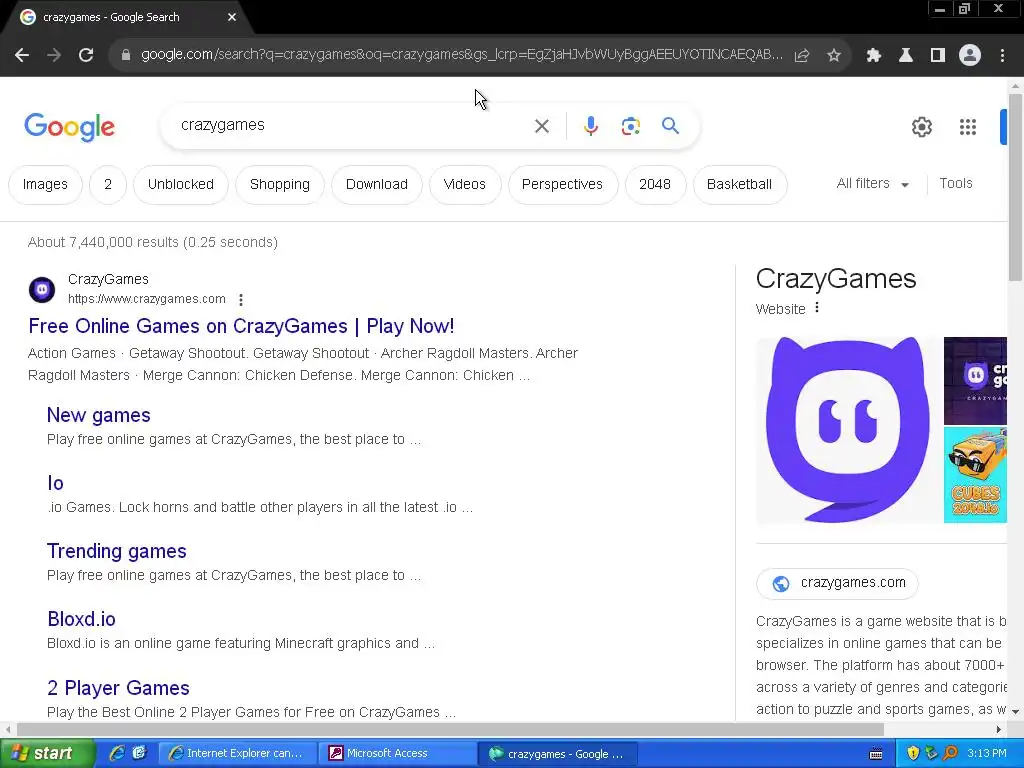Click the browser address bar URL
Viewport: 1024px width, 768px height.
461,55
